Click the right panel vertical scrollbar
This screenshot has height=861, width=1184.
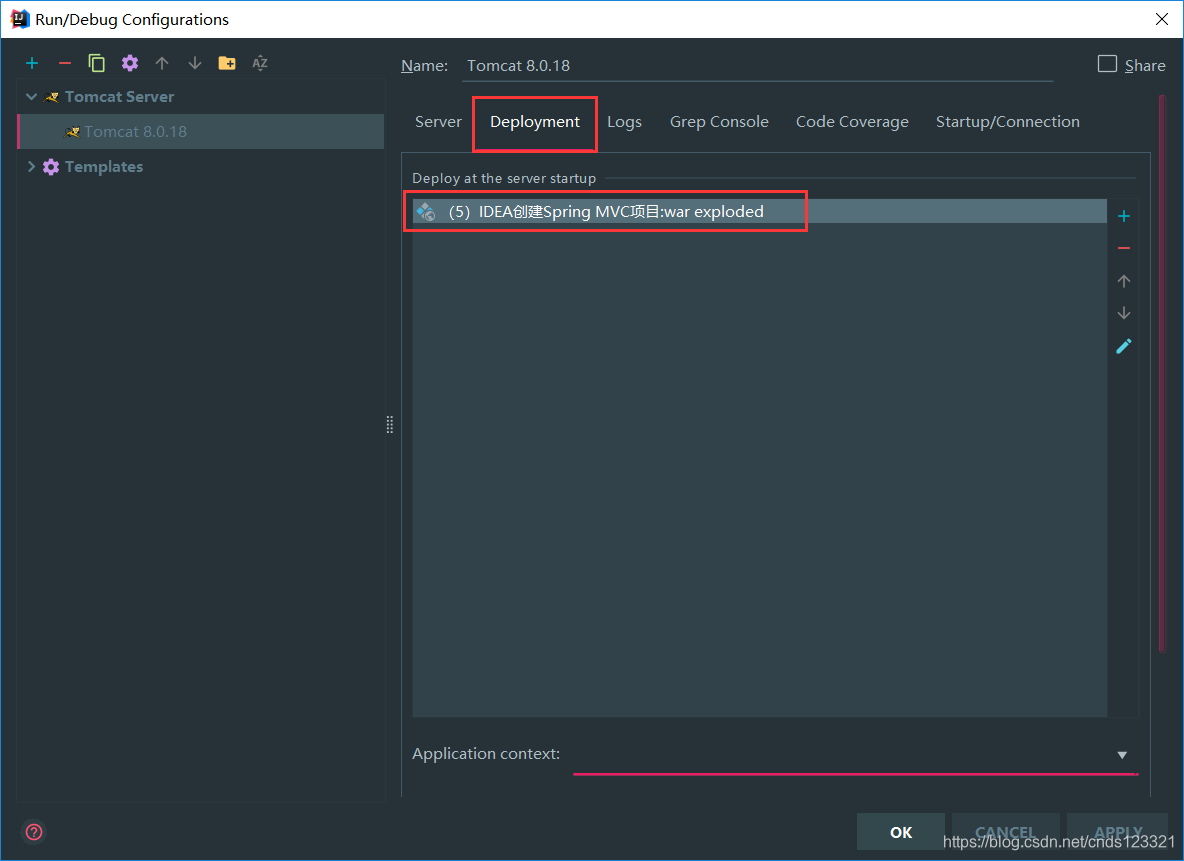(x=1162, y=373)
